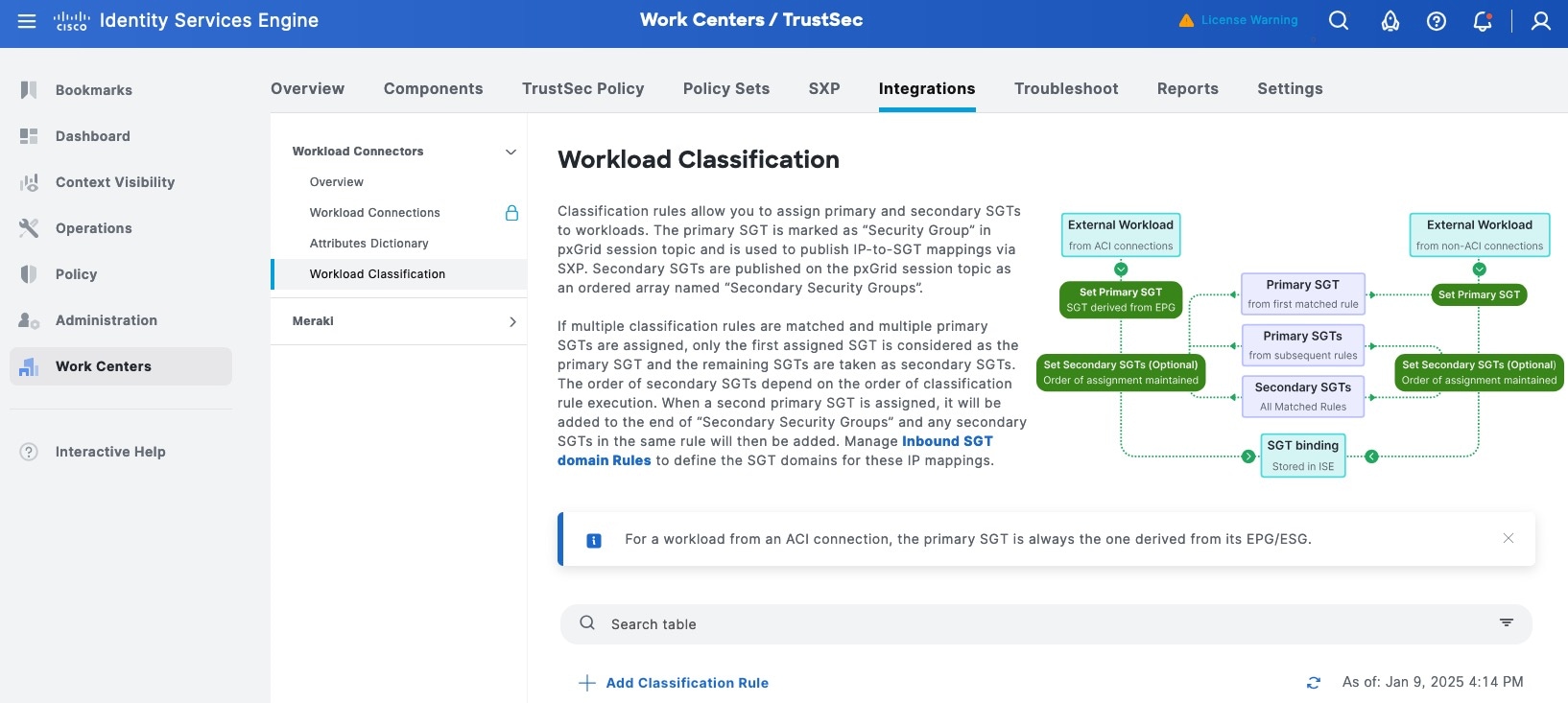This screenshot has width=1568, height=703.
Task: Open the user profile icon
Action: tap(1541, 21)
